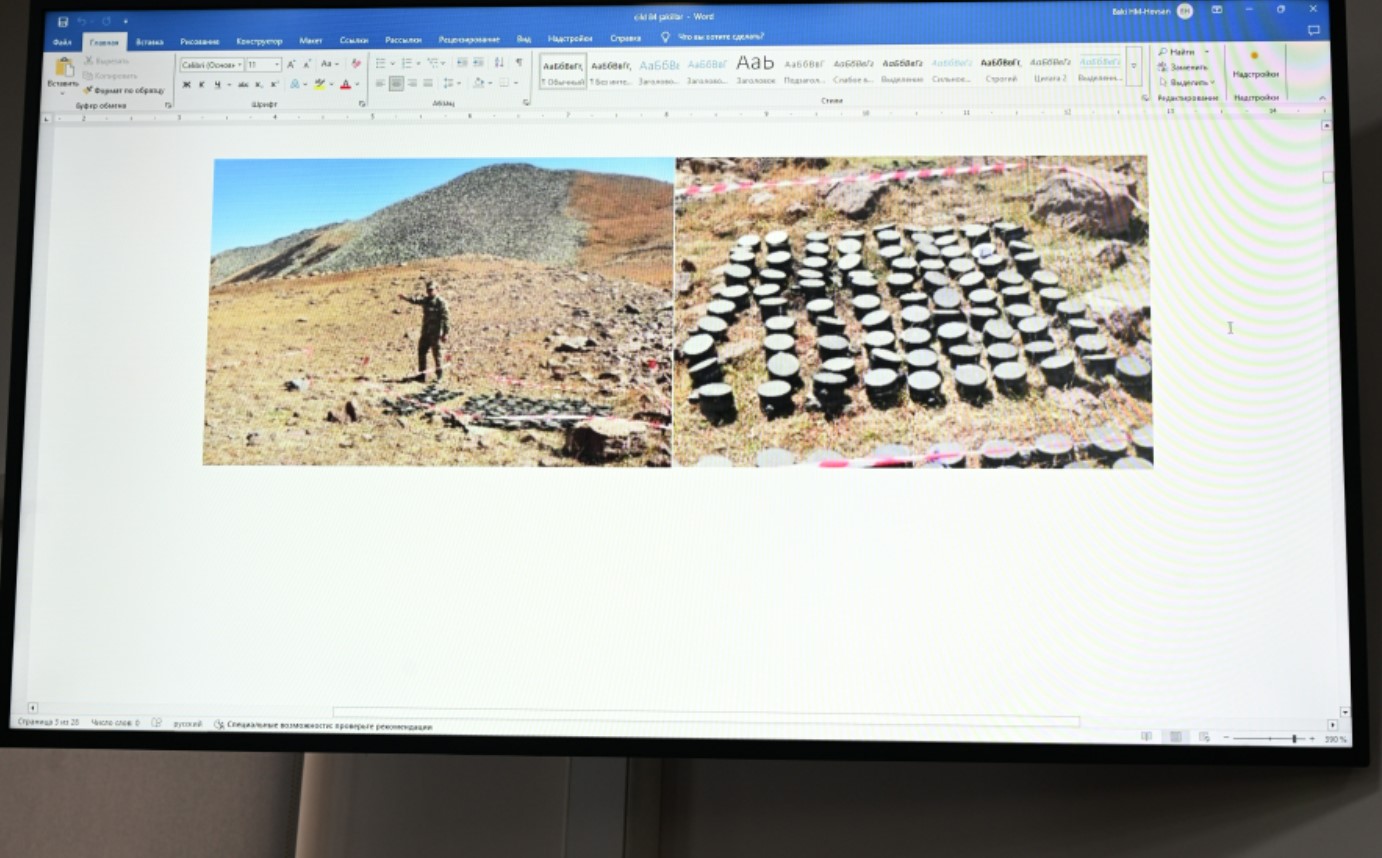Switch to the Макет (Layout) tab

point(311,41)
